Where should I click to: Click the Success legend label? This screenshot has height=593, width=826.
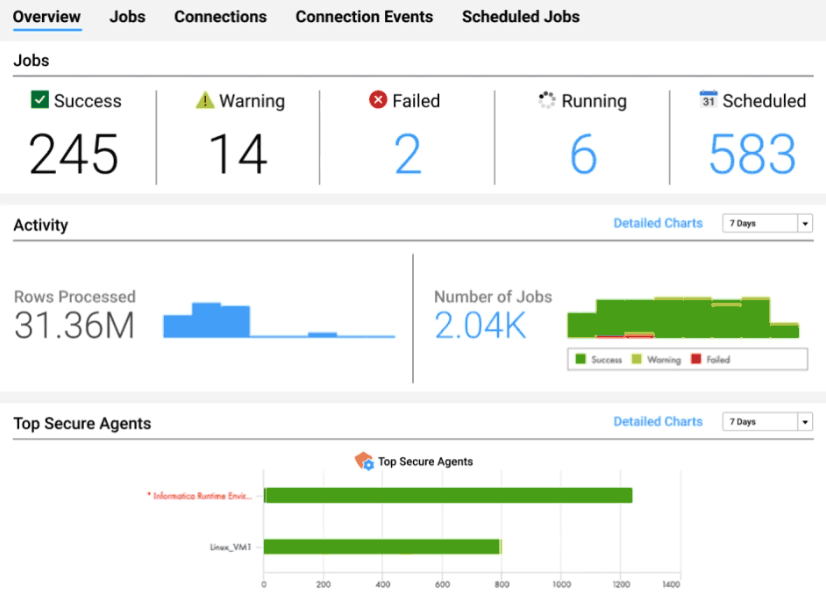[x=606, y=360]
